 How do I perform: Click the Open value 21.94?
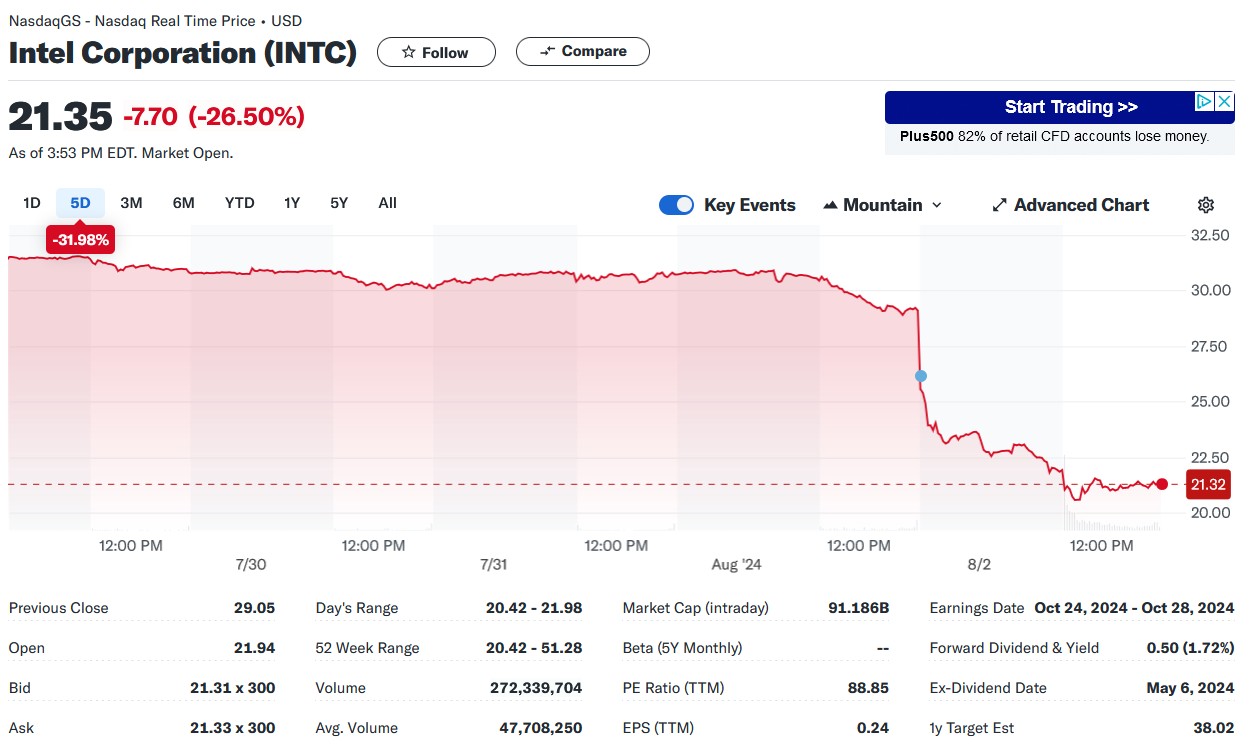pos(254,648)
